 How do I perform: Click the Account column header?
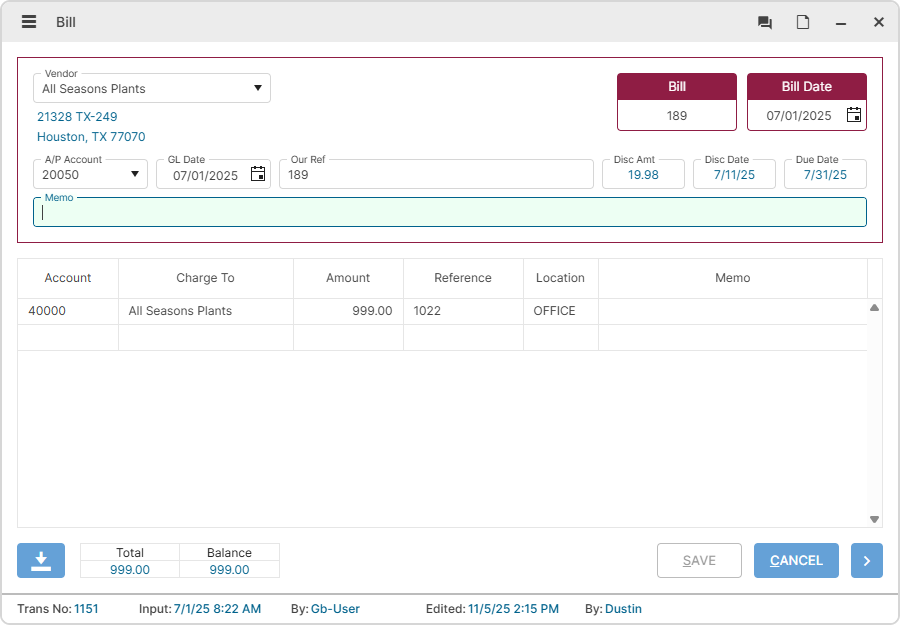68,278
